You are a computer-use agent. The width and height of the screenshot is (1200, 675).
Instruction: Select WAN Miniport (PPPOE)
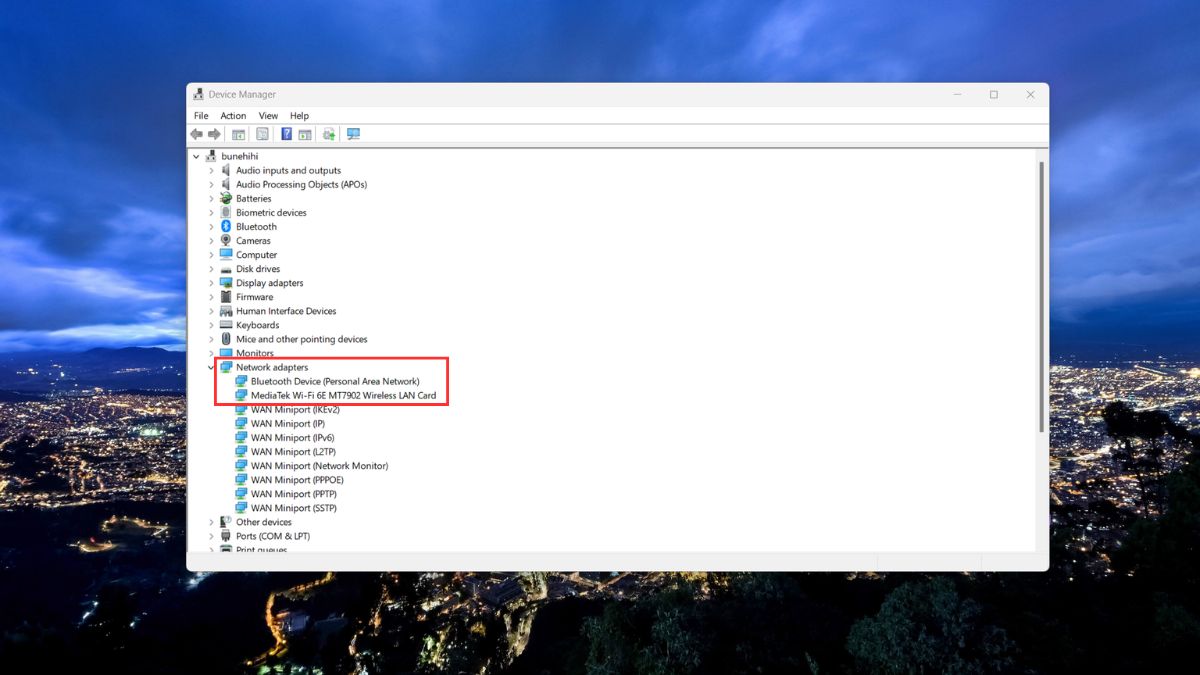click(297, 480)
